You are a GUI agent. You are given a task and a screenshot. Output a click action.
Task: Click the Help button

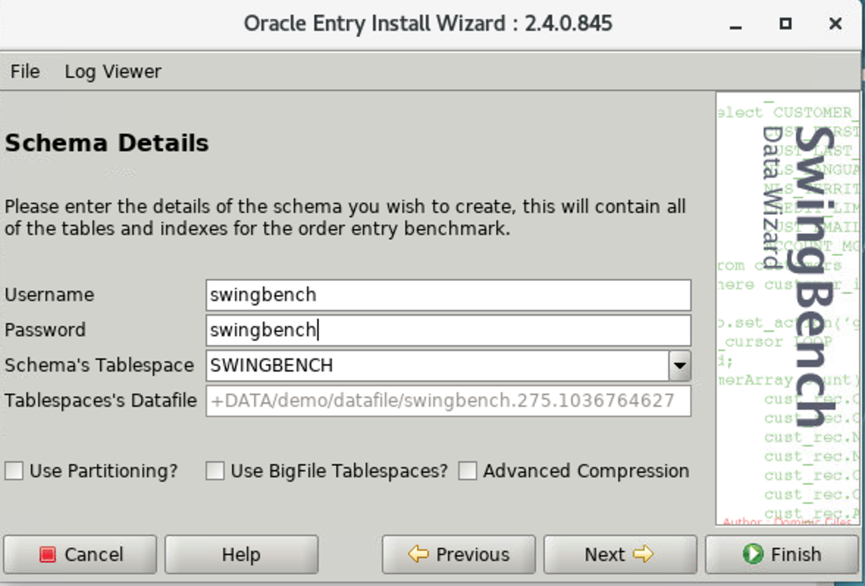coord(241,554)
